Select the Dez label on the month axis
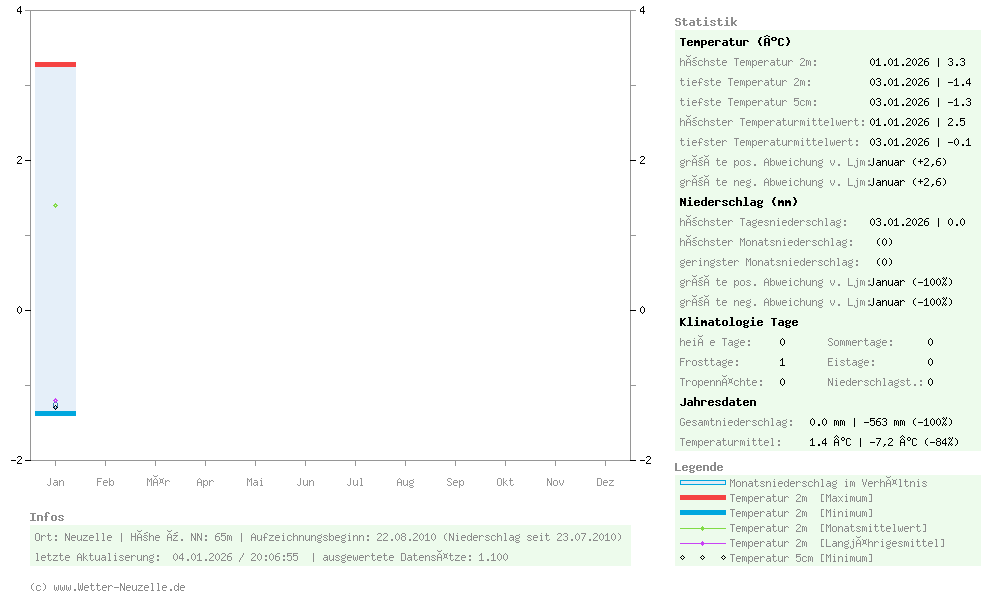 click(605, 481)
